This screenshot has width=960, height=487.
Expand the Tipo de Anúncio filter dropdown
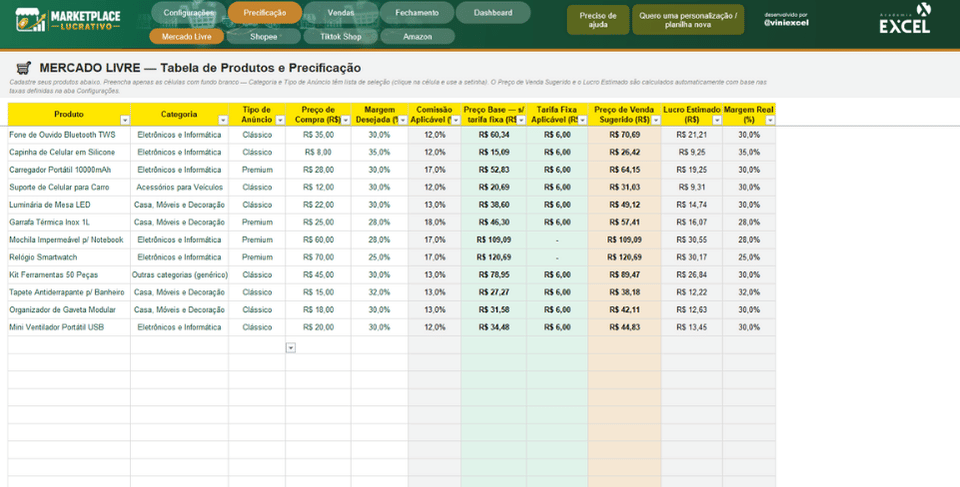(x=280, y=120)
